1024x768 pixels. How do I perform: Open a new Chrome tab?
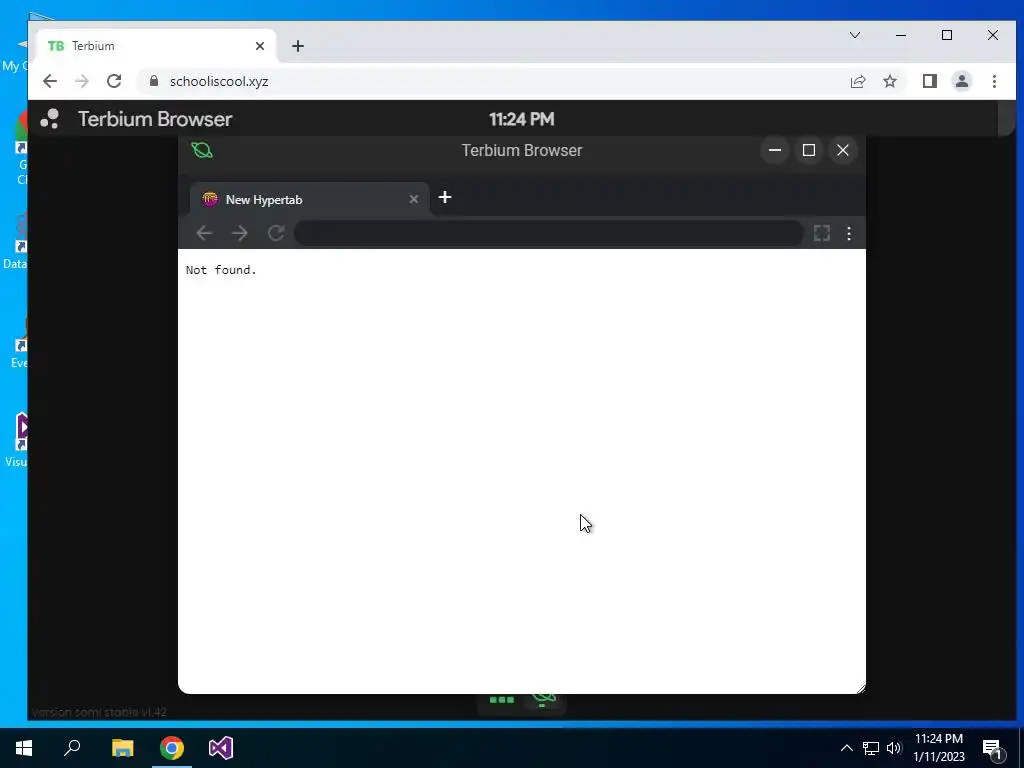click(298, 46)
